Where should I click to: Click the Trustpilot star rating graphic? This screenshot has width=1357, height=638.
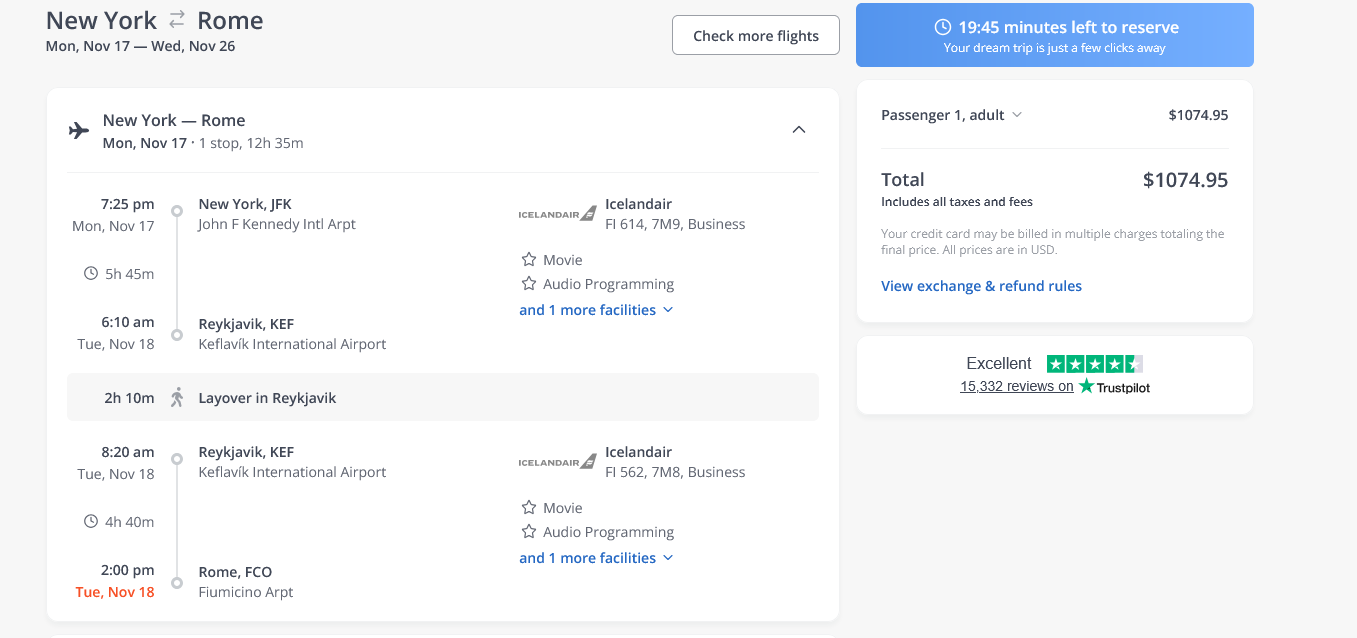(x=1094, y=364)
